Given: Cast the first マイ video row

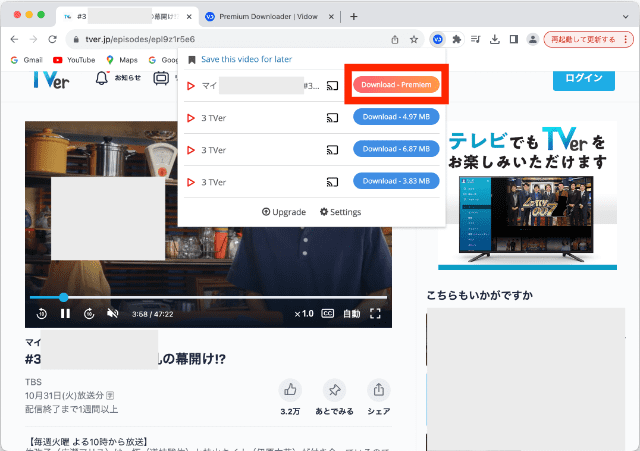Looking at the screenshot, I should [332, 86].
